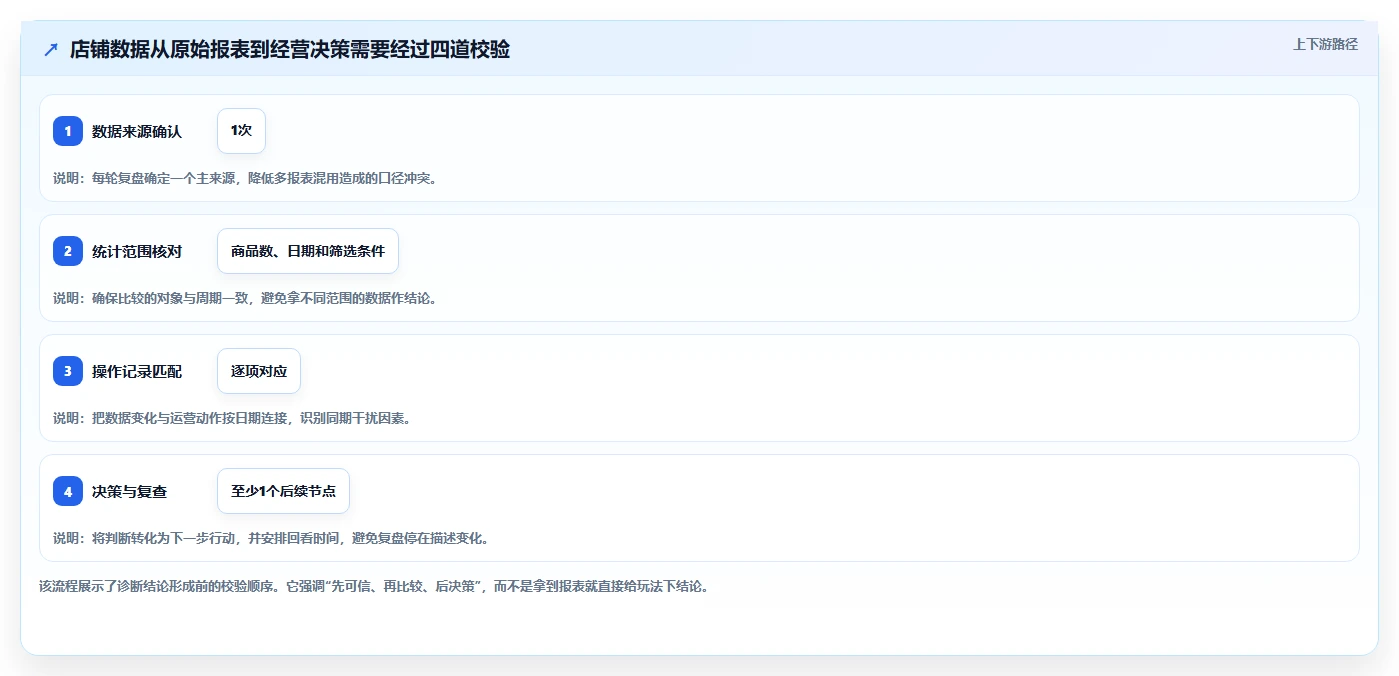Select the 决策与复查 step title

pos(130,491)
